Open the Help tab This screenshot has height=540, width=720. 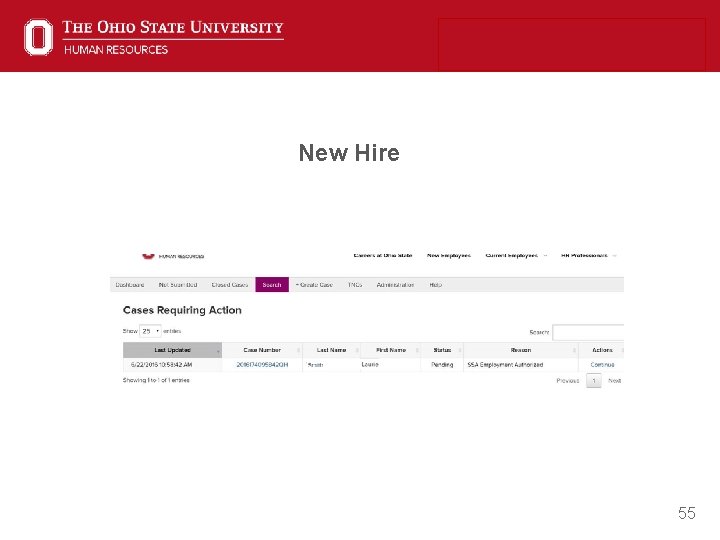[x=436, y=285]
